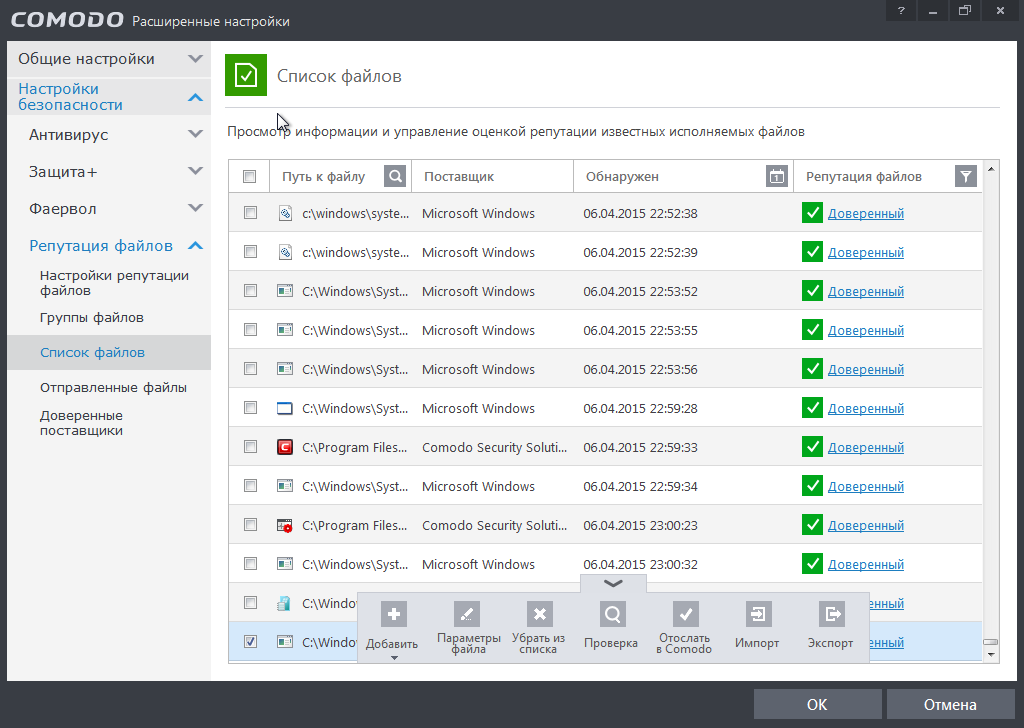This screenshot has height=728, width=1024.
Task: Collapse bottom toolbar with chevron handle
Action: click(613, 584)
